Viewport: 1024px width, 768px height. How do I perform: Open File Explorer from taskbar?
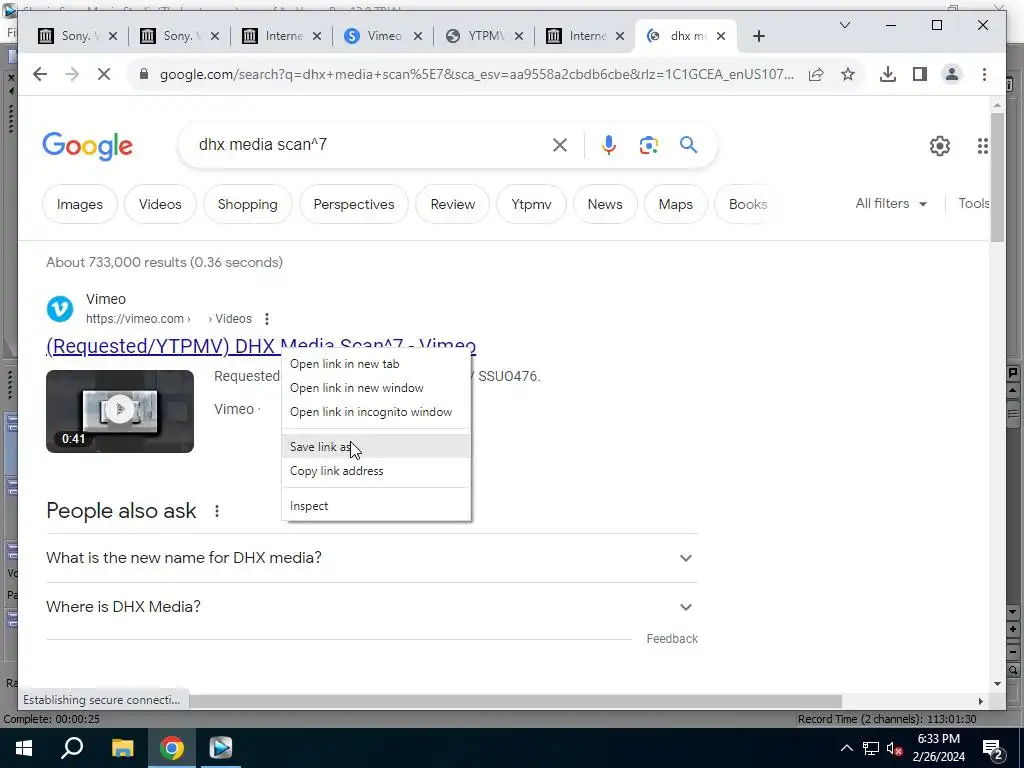[x=122, y=748]
